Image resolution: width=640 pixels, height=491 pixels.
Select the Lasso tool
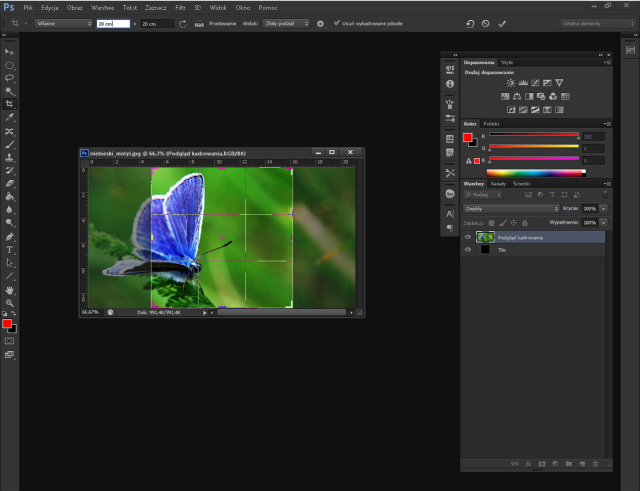pyautogui.click(x=9, y=78)
